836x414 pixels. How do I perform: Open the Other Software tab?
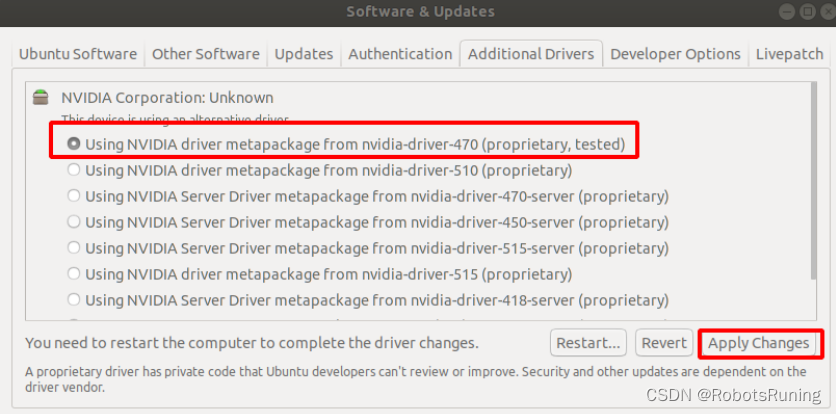pos(205,54)
